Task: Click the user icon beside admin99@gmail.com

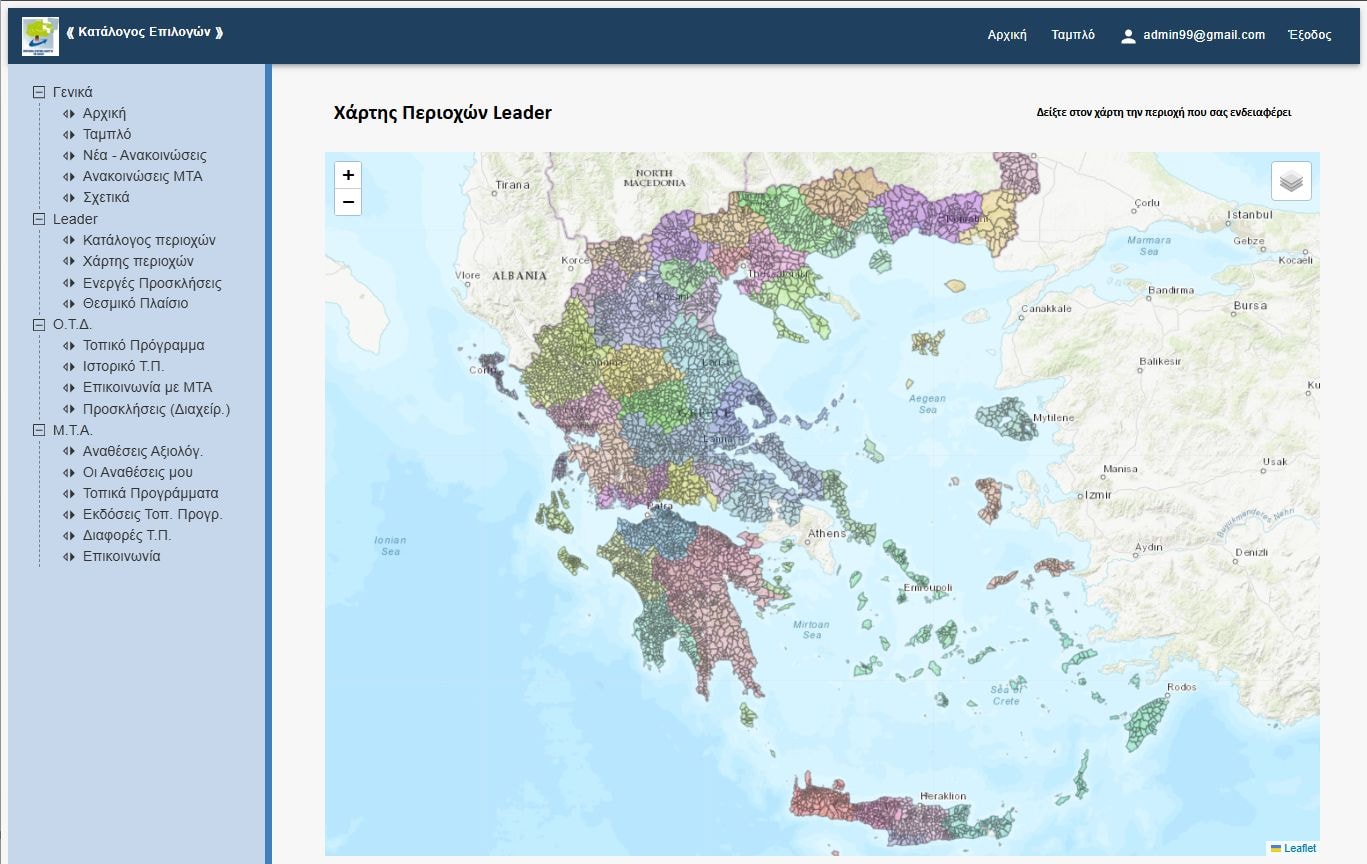Action: (1128, 35)
